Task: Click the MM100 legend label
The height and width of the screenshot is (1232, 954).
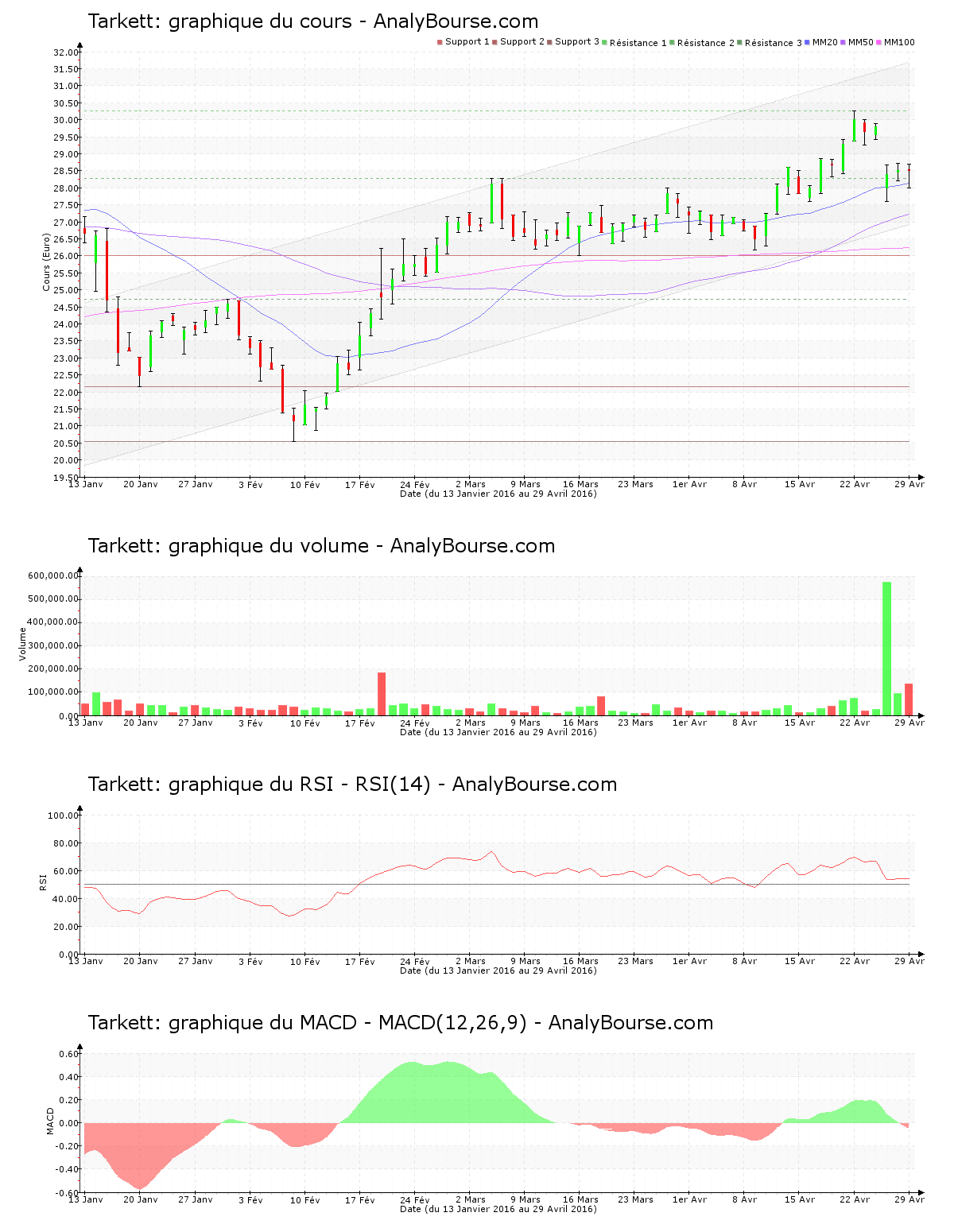Action: point(899,42)
